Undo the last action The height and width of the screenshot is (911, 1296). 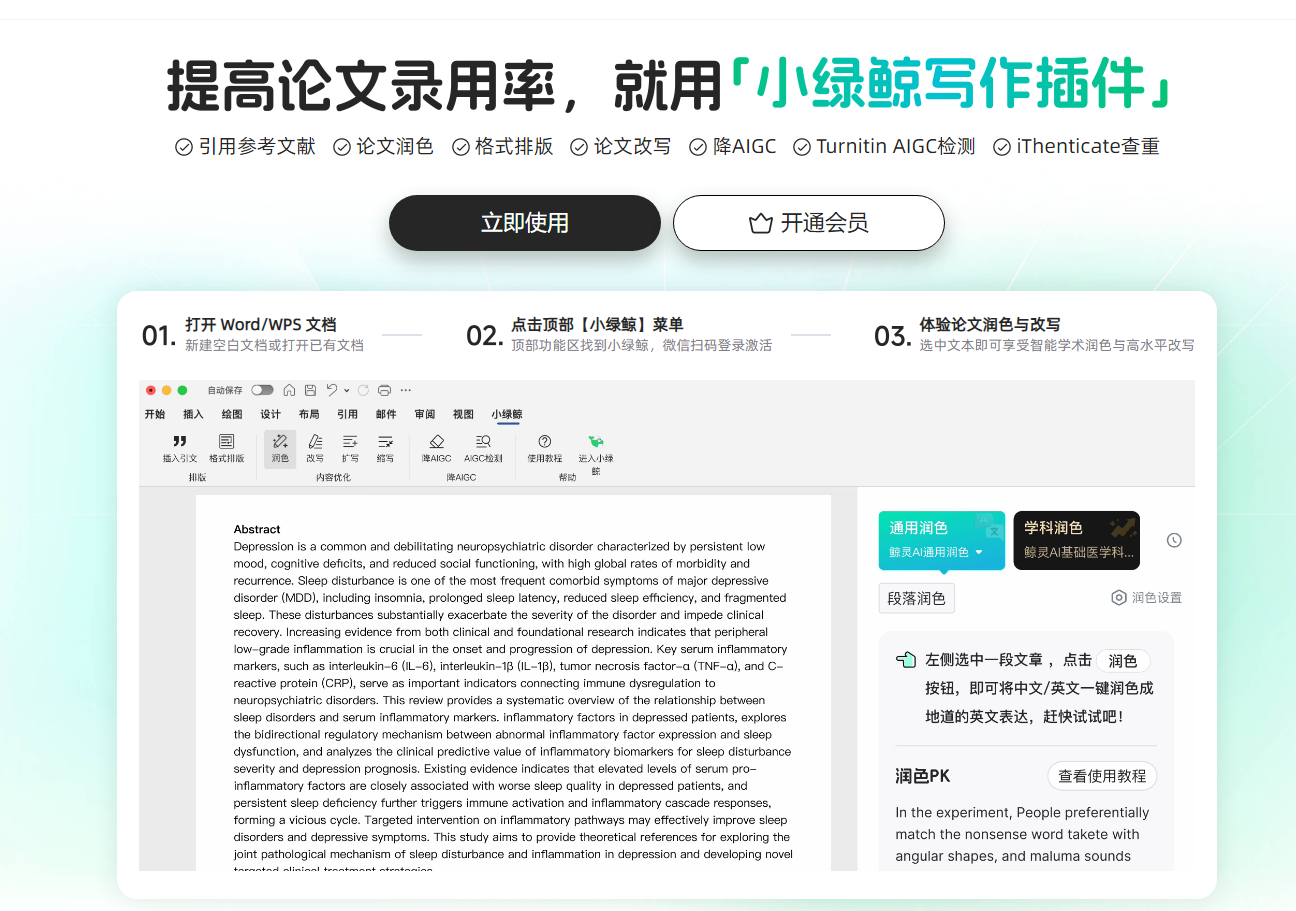tap(332, 390)
